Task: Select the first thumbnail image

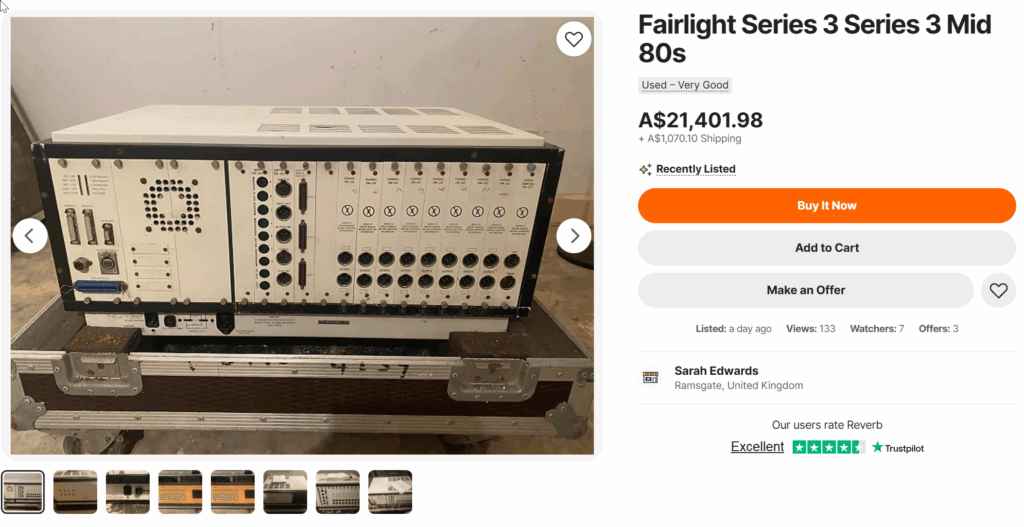Action: [x=23, y=491]
